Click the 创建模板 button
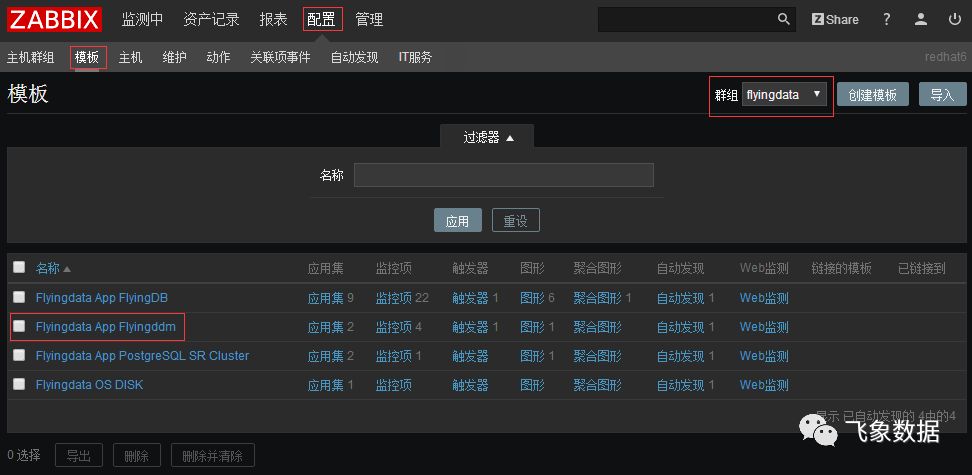Image resolution: width=972 pixels, height=475 pixels. 873,95
